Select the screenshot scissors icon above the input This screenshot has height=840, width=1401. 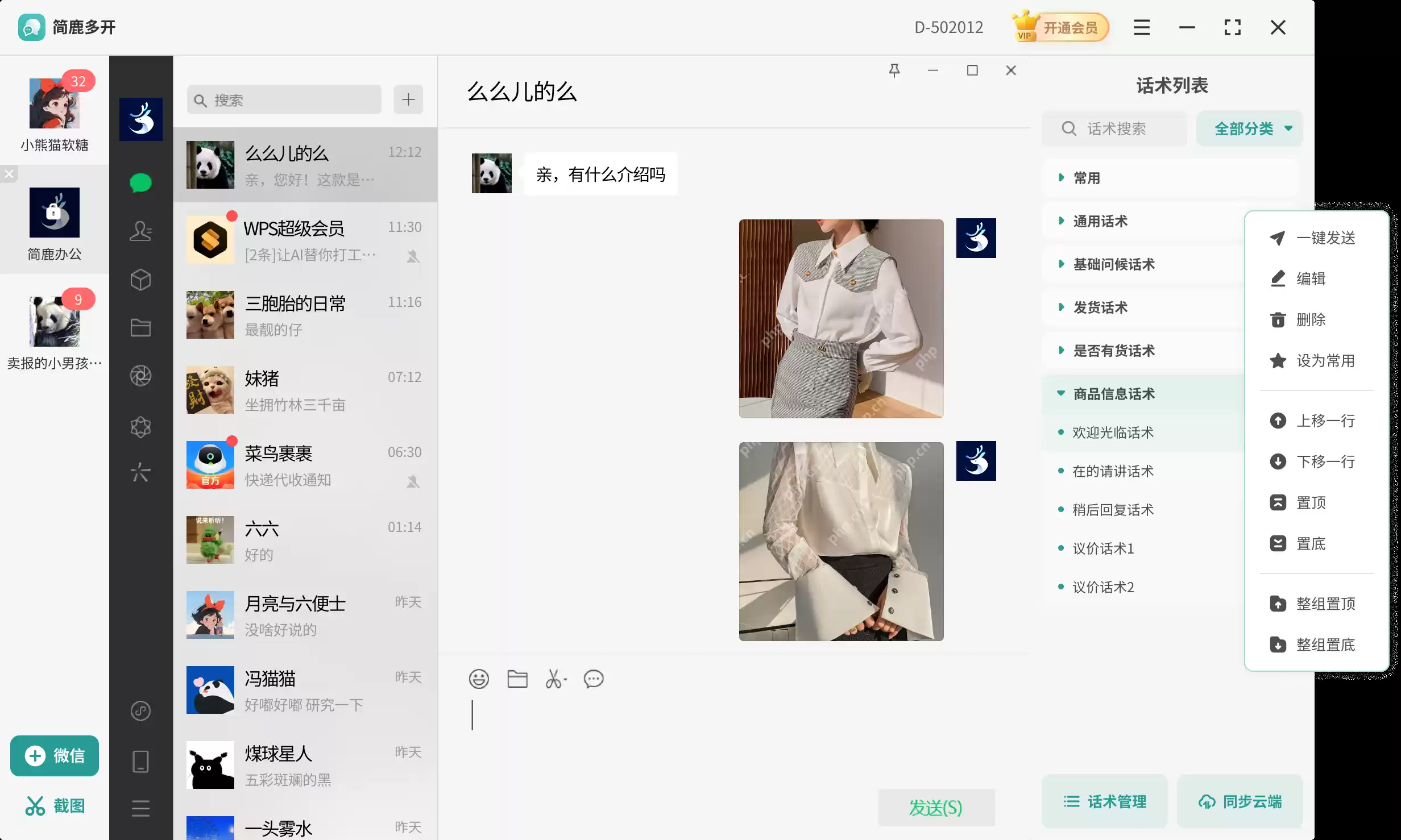(555, 679)
